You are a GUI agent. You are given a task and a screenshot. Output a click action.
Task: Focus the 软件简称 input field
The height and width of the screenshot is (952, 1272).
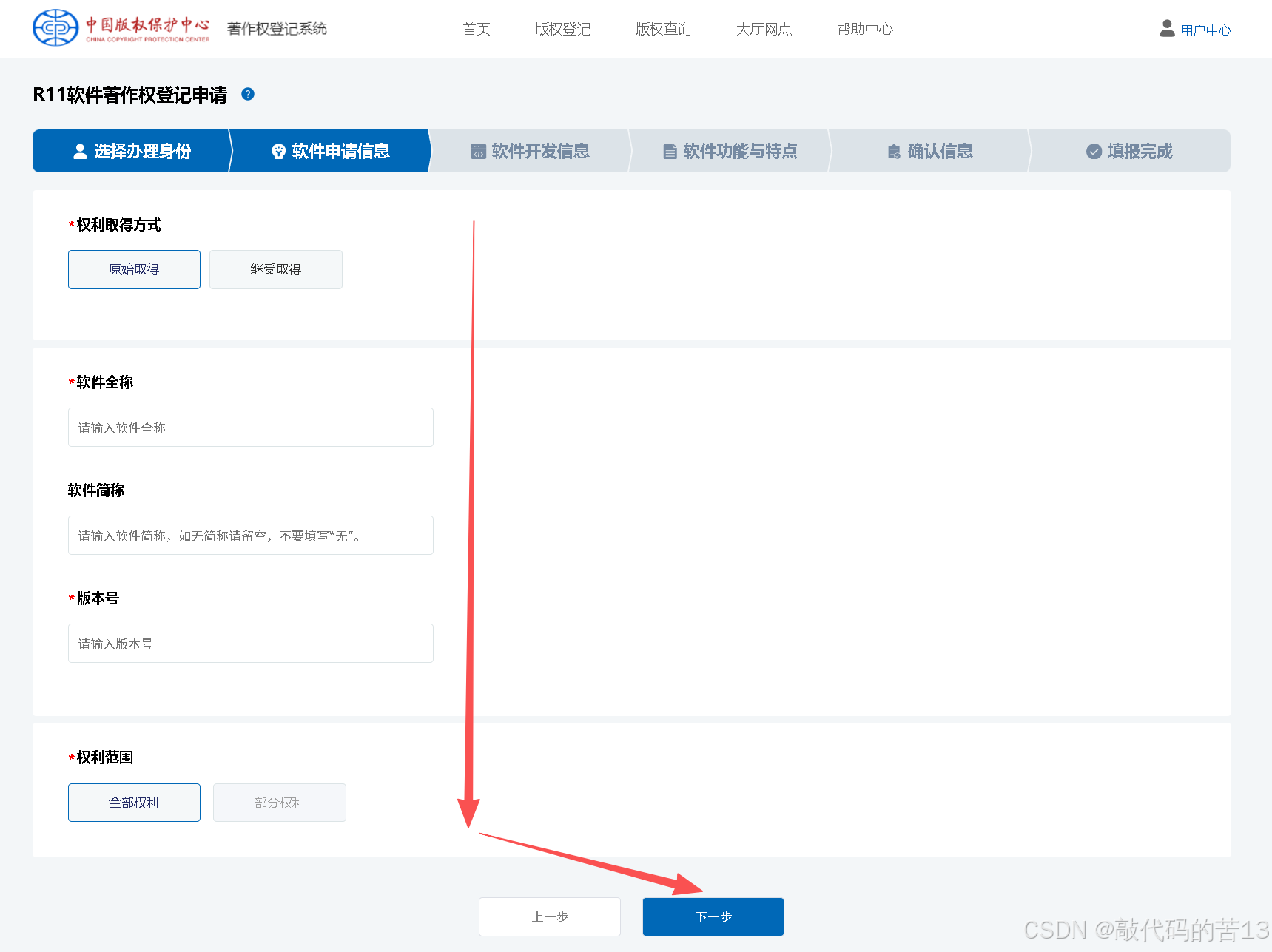pyautogui.click(x=251, y=535)
